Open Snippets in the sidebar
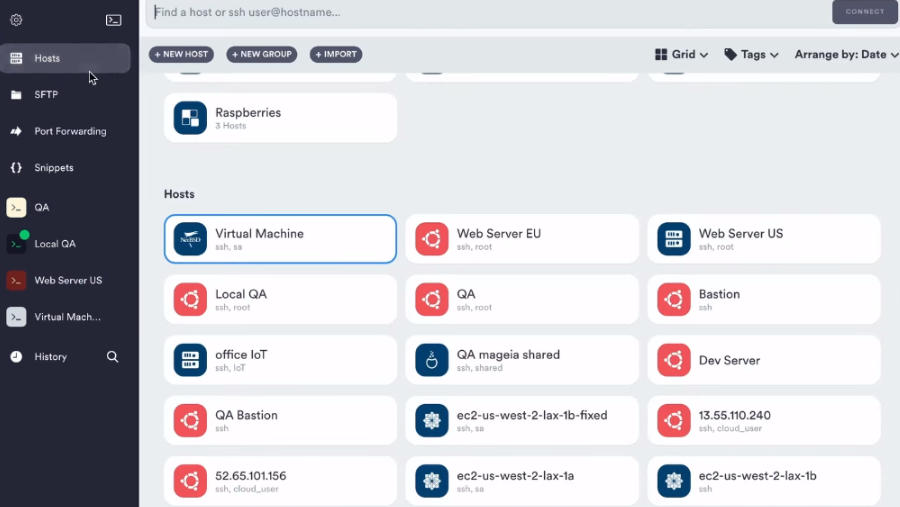900x507 pixels. click(53, 168)
